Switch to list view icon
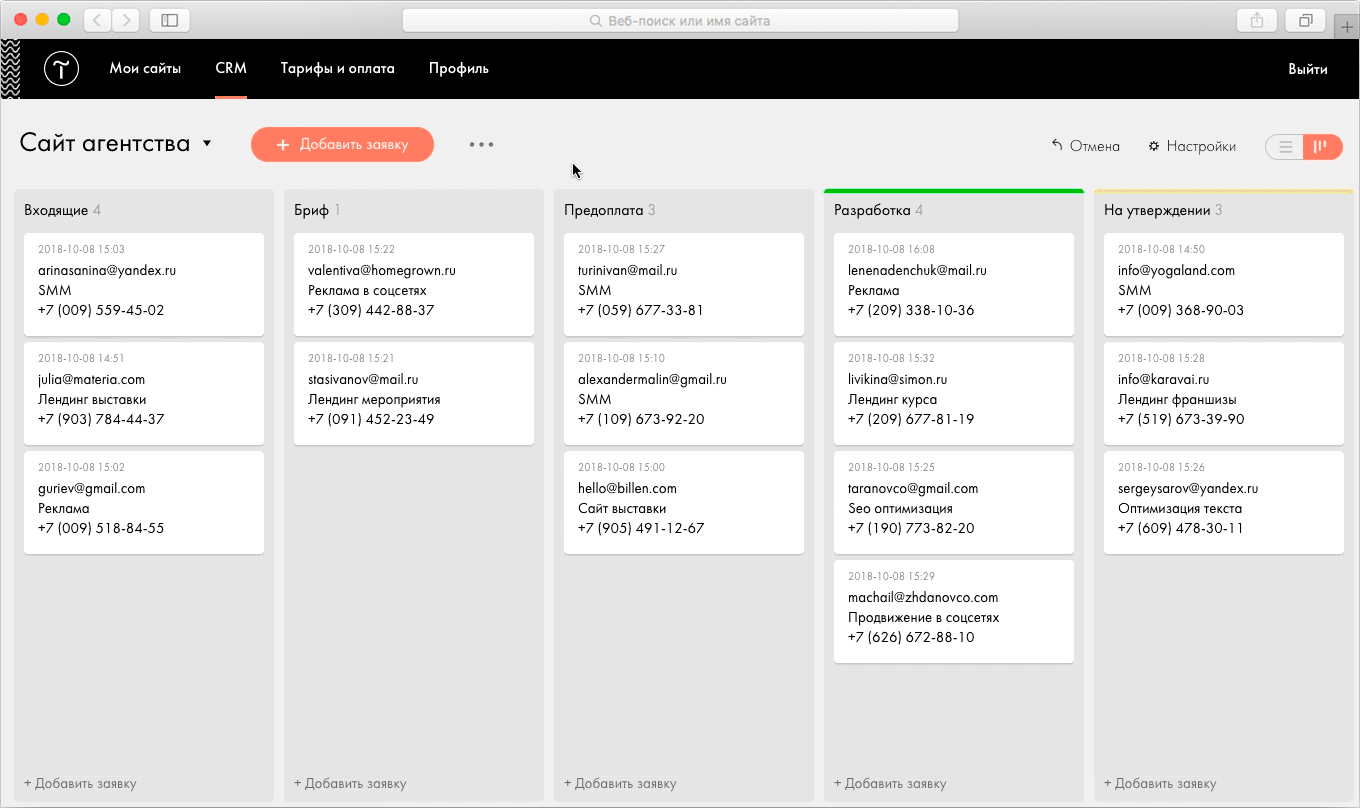The width and height of the screenshot is (1360, 808). click(x=1286, y=146)
